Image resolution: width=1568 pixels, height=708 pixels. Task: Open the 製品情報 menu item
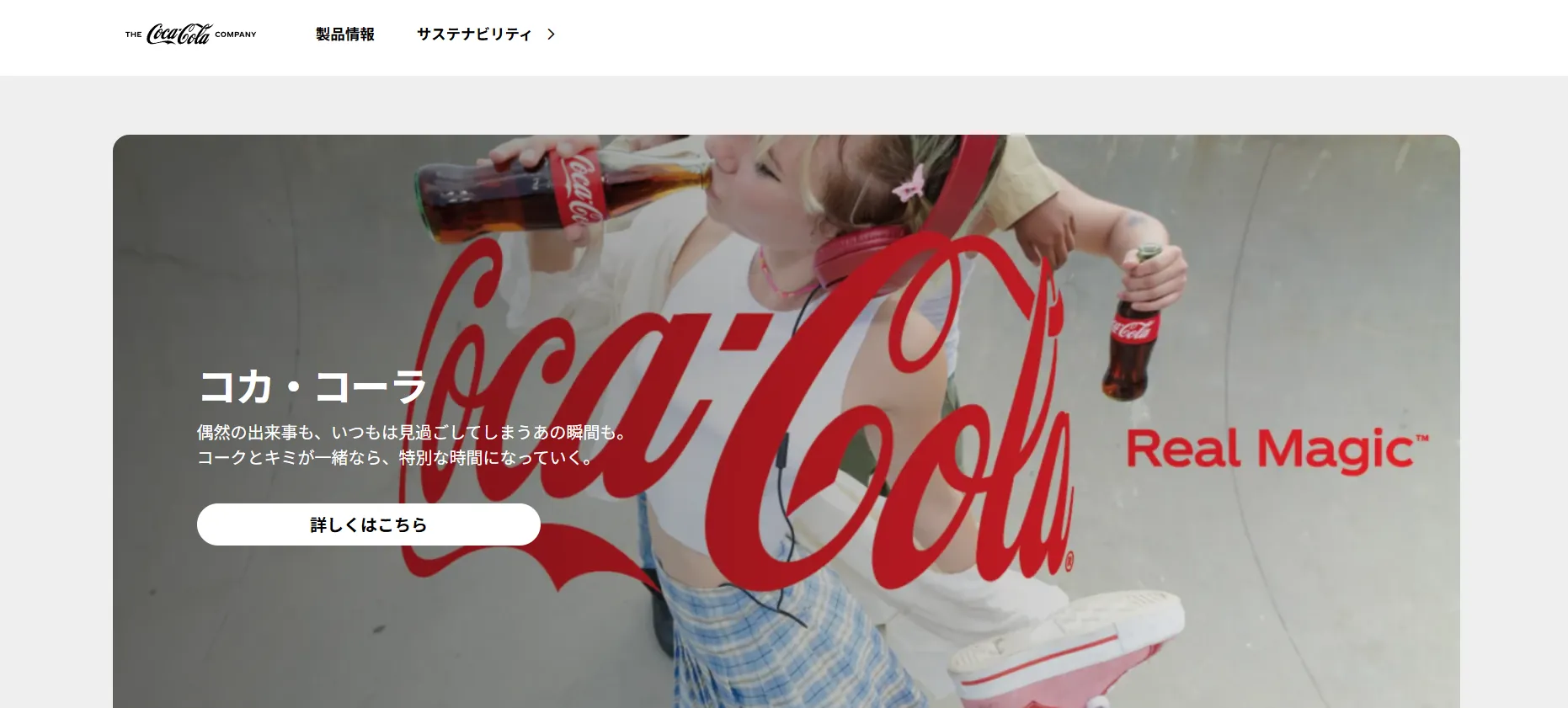[345, 35]
